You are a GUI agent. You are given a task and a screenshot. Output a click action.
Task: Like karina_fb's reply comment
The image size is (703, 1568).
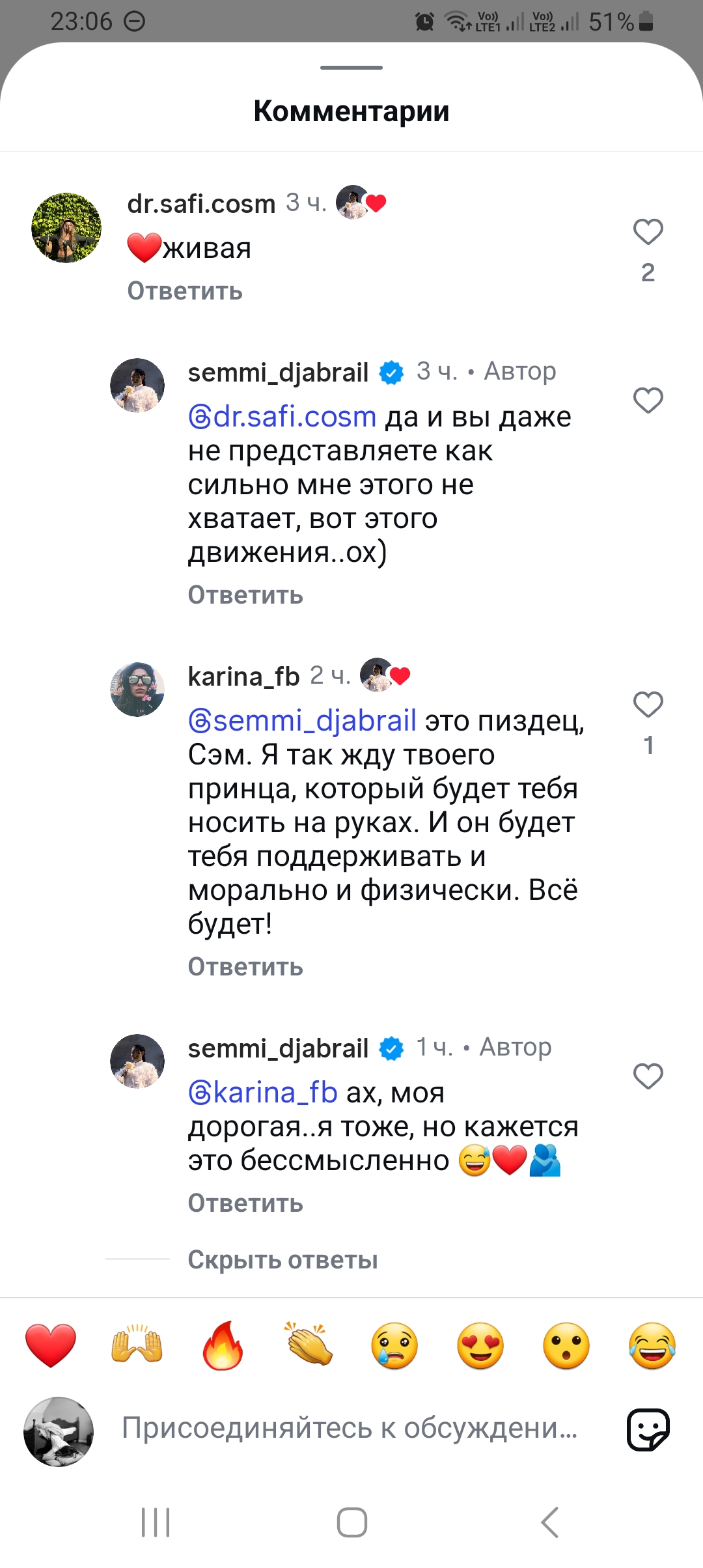coord(648,705)
